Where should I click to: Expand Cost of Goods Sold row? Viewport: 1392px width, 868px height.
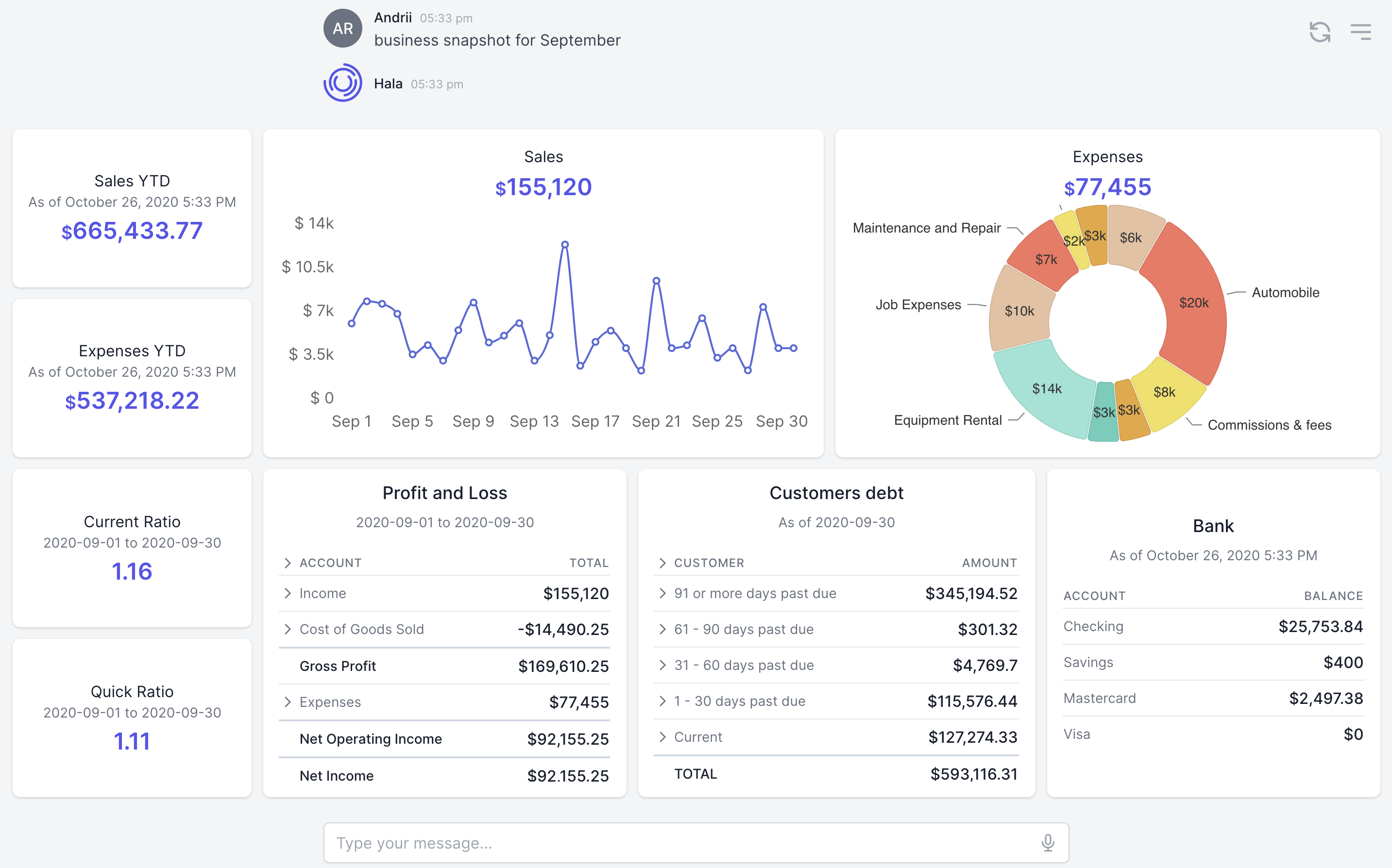(x=288, y=629)
